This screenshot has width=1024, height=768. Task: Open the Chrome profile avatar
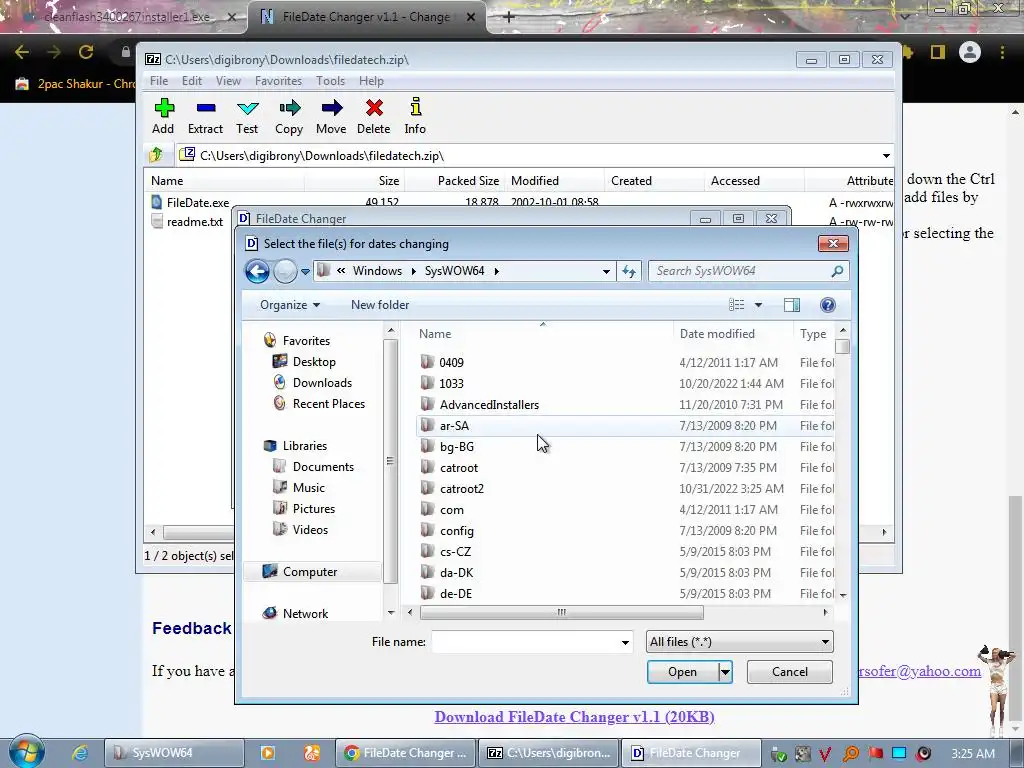pyautogui.click(x=970, y=52)
